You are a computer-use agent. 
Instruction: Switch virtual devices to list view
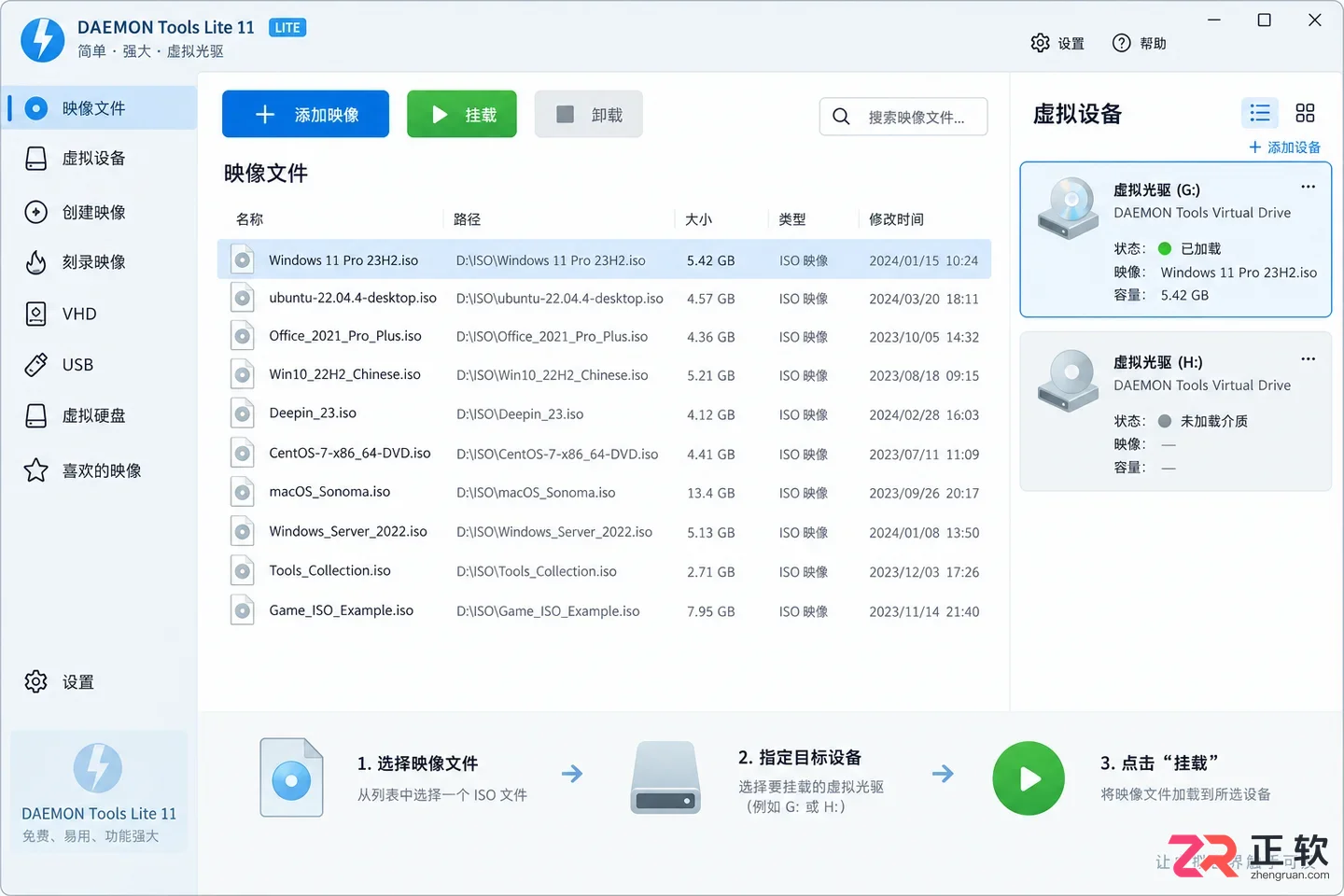(x=1260, y=113)
